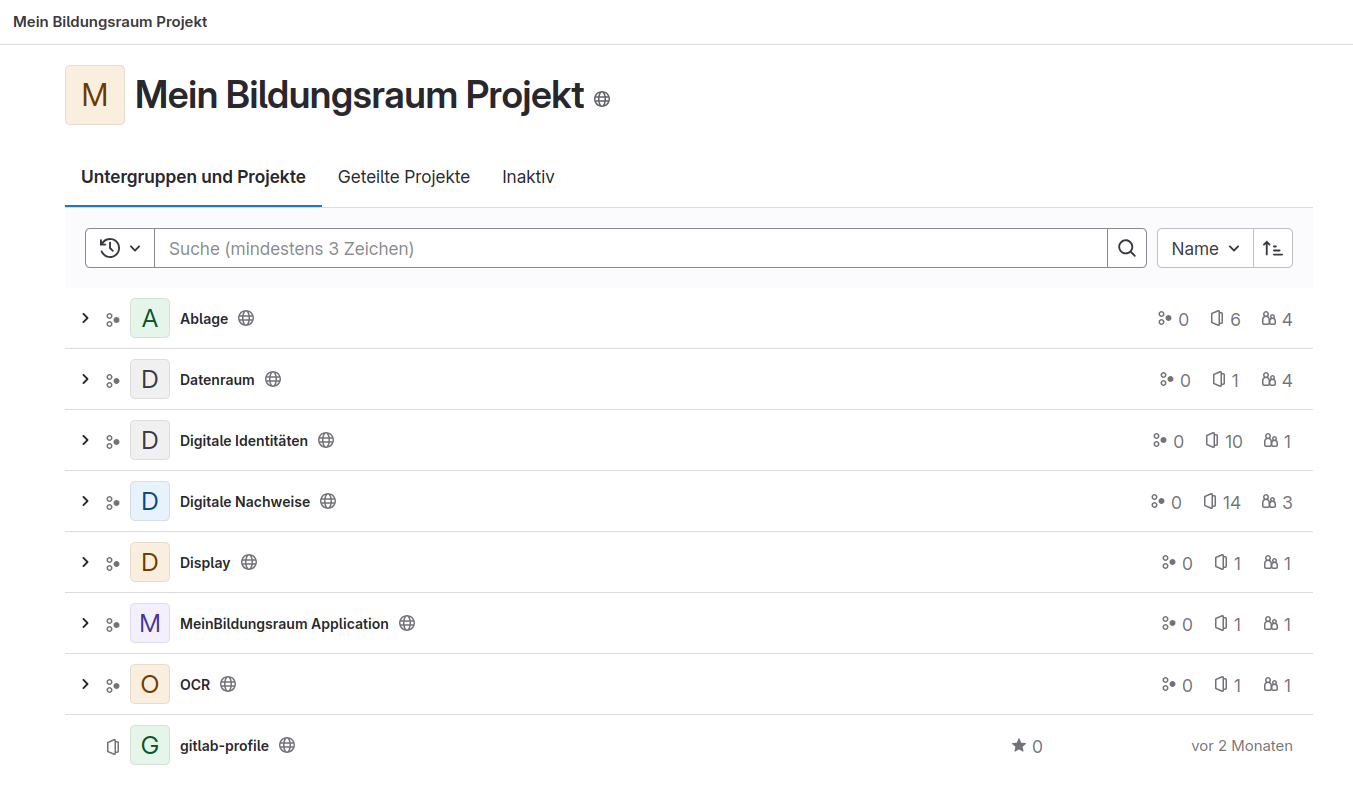This screenshot has width=1353, height=791.
Task: Click globe icon beside Display
Action: 249,562
